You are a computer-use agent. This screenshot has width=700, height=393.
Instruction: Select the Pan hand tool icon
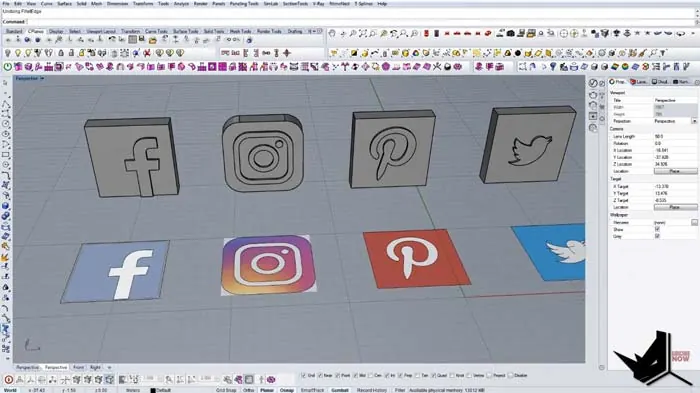click(332, 33)
